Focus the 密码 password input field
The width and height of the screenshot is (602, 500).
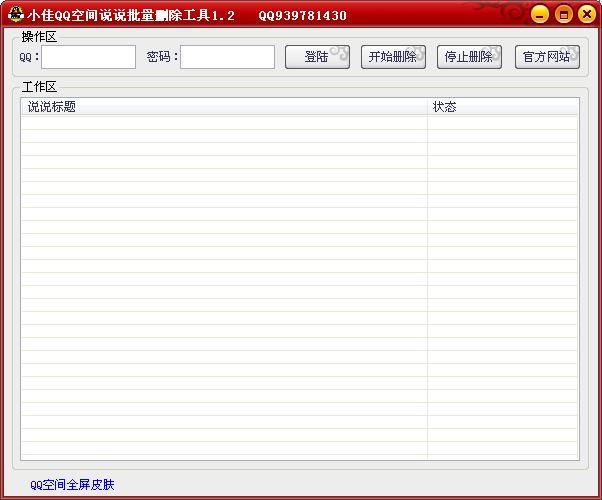tap(227, 57)
